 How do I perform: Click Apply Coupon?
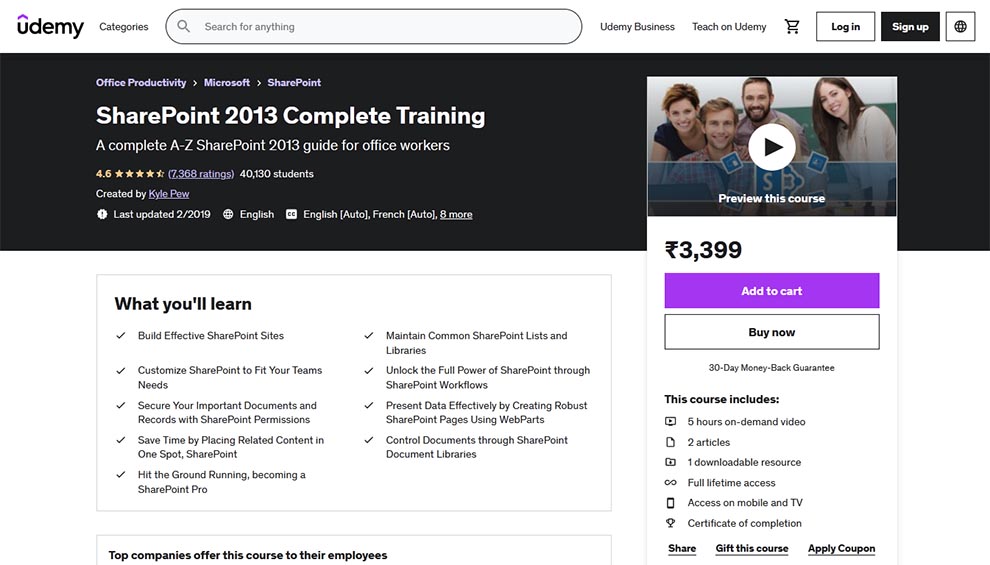(842, 549)
